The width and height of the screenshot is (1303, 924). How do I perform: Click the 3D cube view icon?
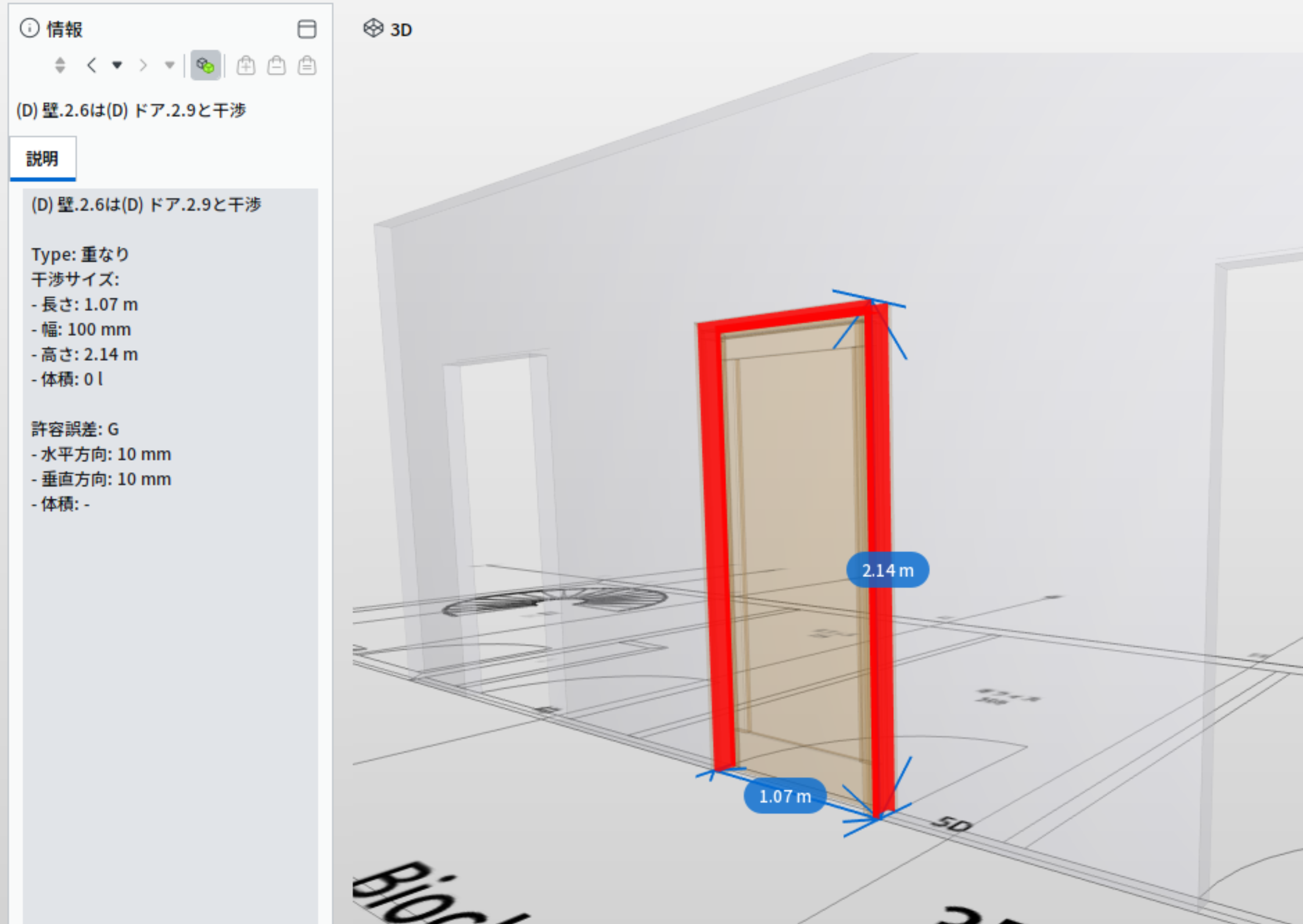[373, 28]
